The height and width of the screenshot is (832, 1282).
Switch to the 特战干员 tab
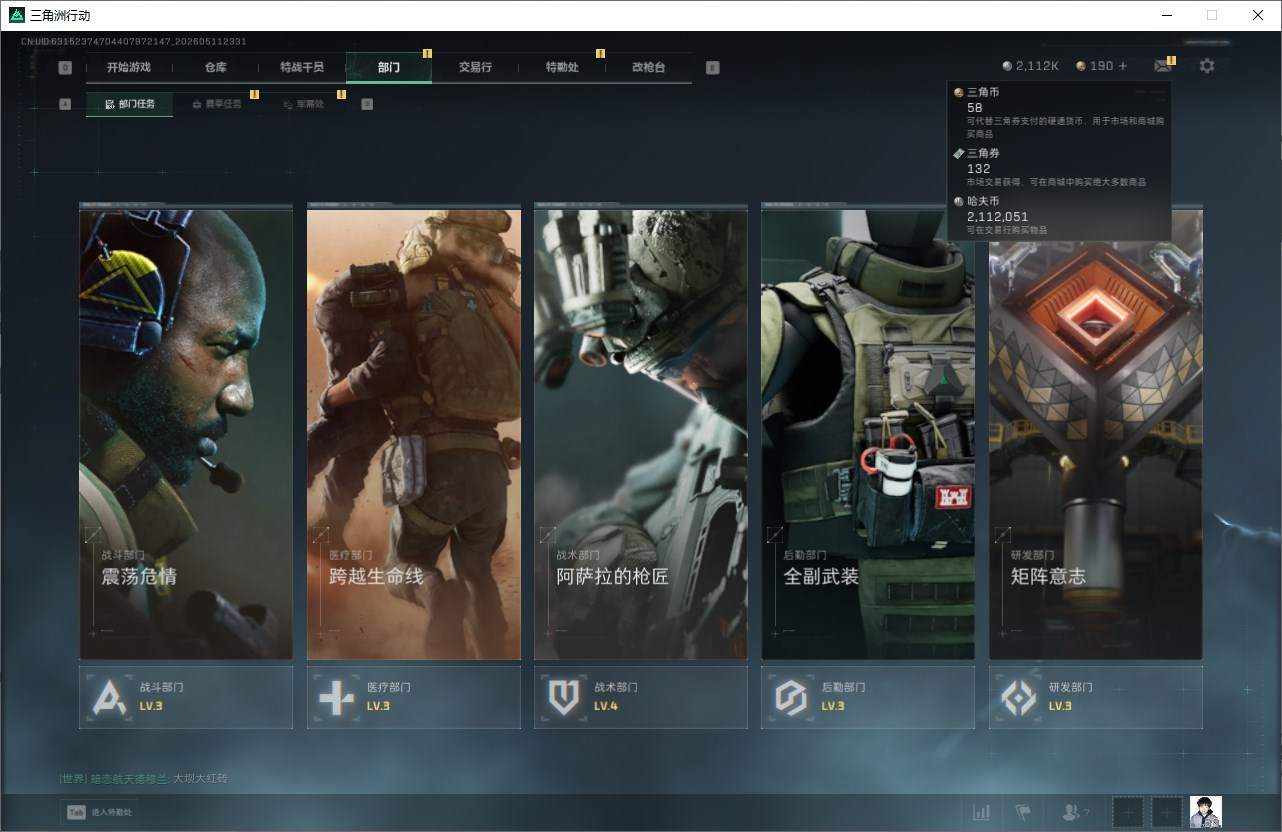click(302, 67)
